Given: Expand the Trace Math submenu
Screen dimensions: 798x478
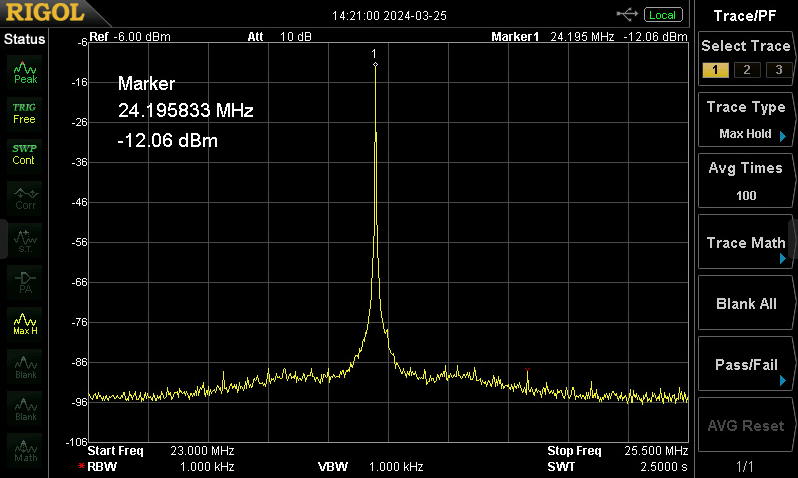Looking at the screenshot, I should point(746,243).
